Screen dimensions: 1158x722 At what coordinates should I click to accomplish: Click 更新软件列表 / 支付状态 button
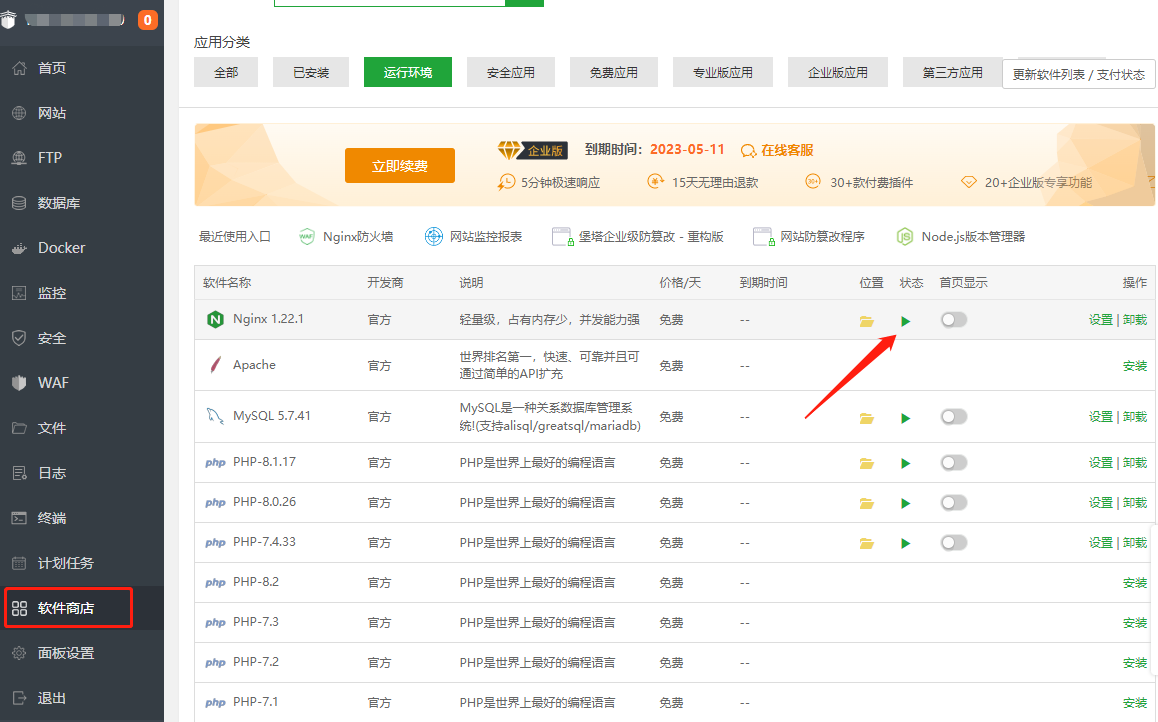tap(1079, 75)
